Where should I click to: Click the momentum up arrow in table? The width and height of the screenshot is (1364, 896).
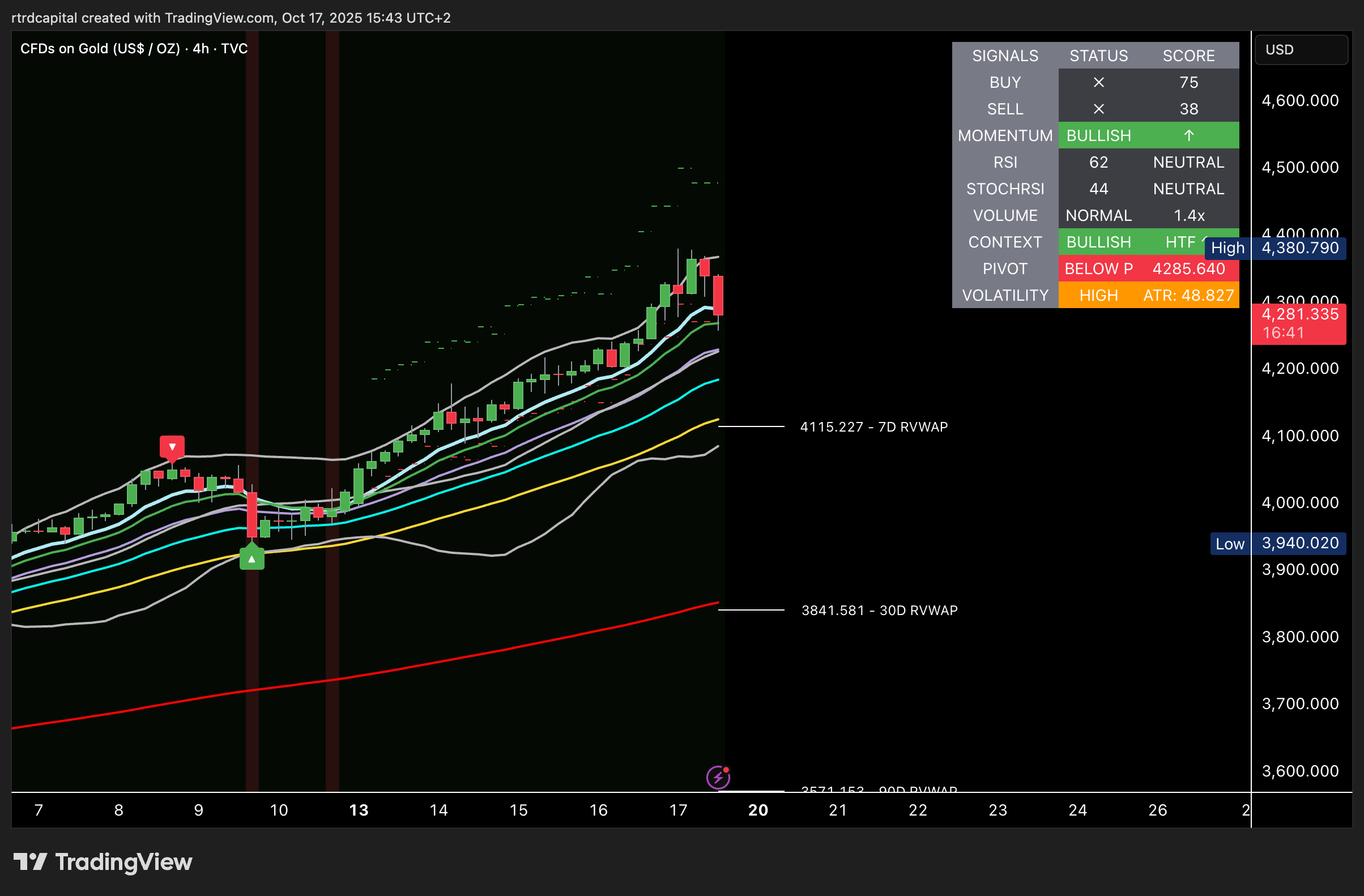(1188, 136)
